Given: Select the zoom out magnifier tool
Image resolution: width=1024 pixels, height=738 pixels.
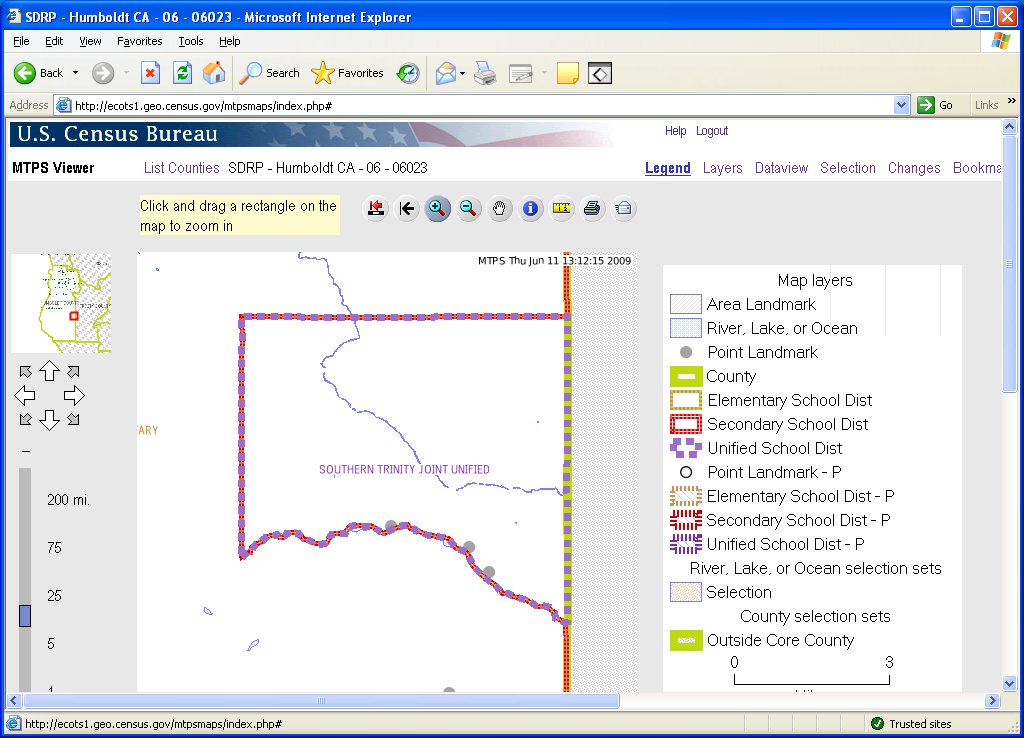Looking at the screenshot, I should 468,209.
